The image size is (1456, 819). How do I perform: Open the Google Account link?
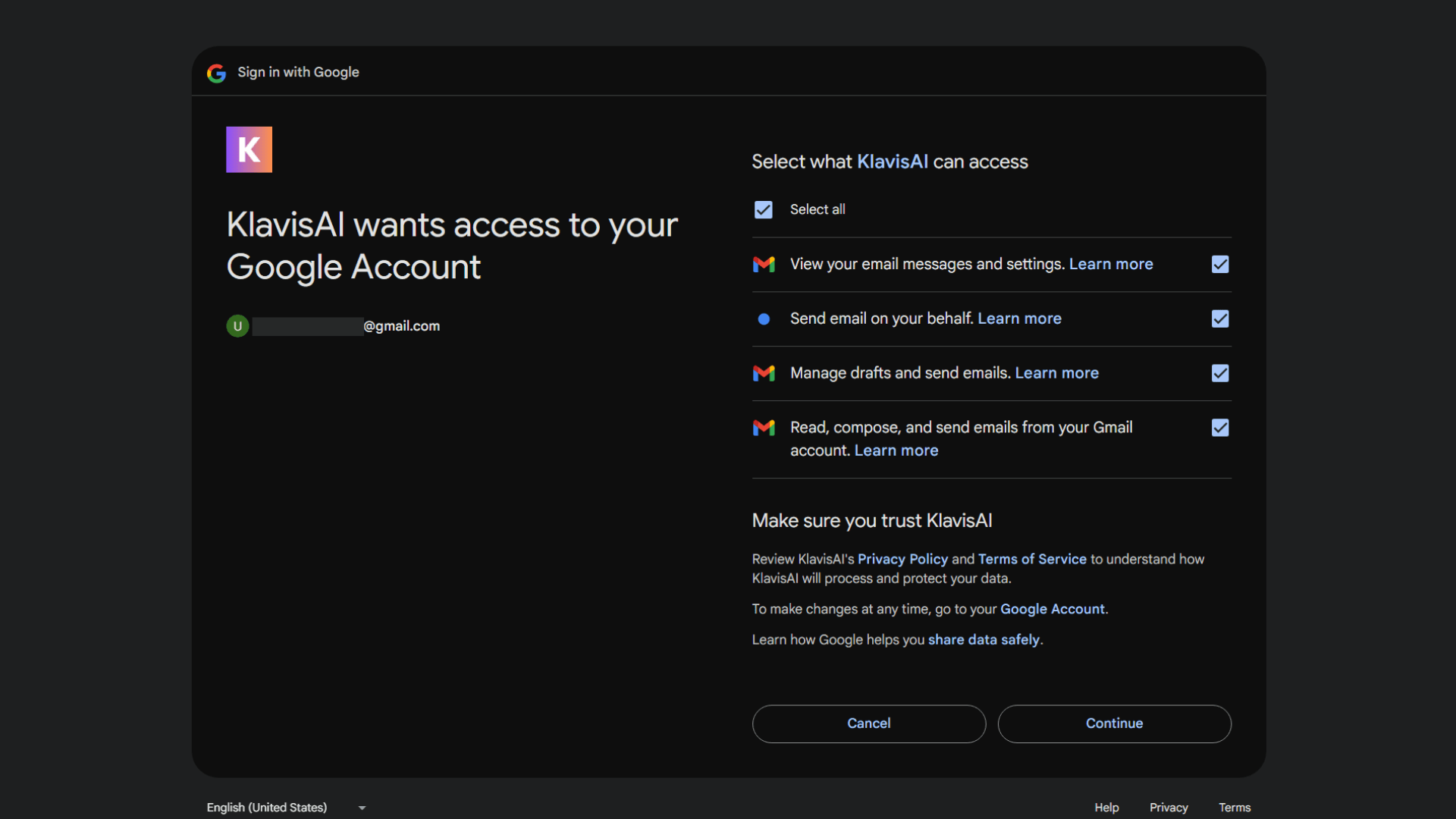click(1052, 609)
